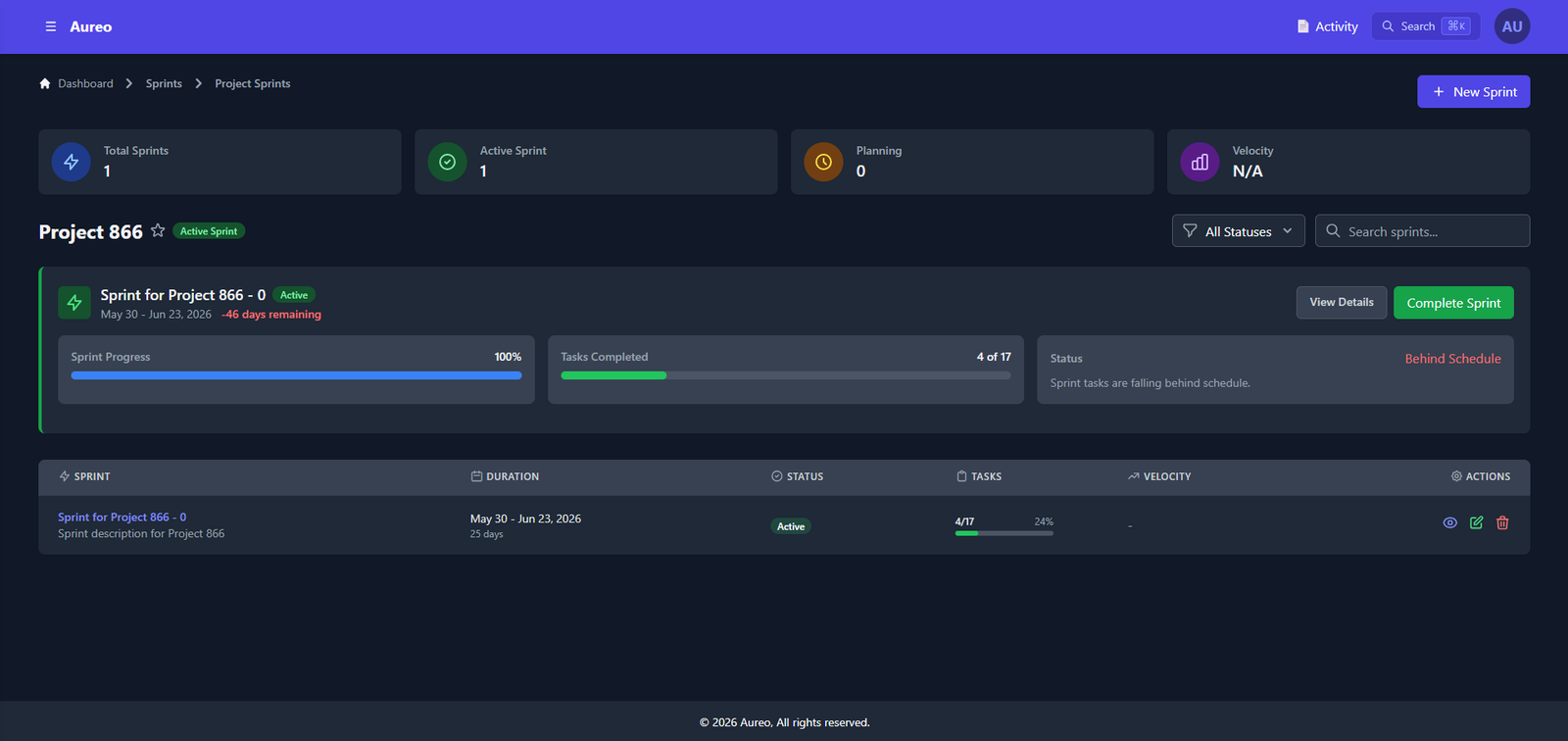The width and height of the screenshot is (1568, 741).
Task: Click the Sprint Progress blue bar
Action: (296, 375)
